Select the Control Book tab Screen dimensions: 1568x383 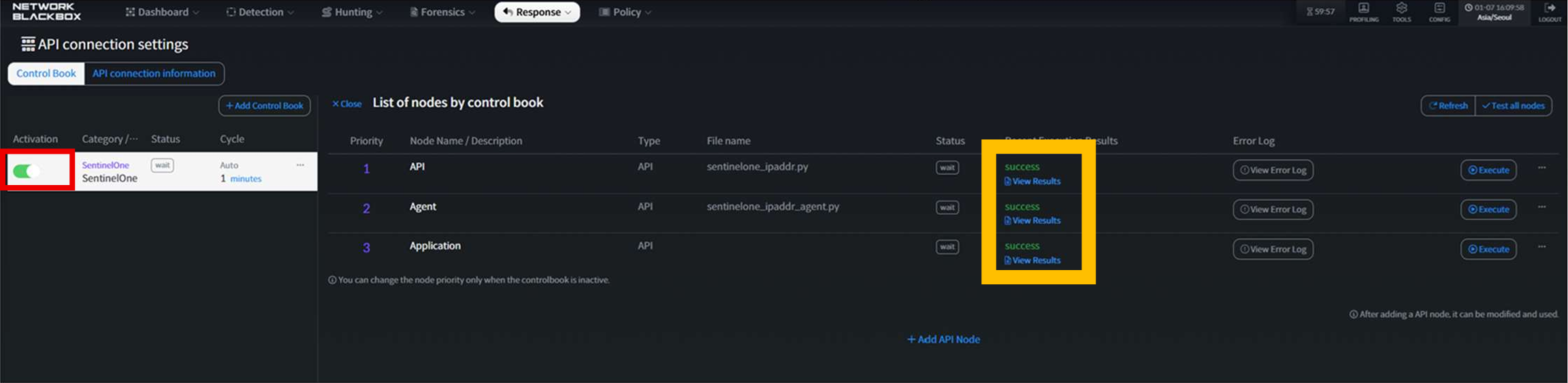coord(46,73)
